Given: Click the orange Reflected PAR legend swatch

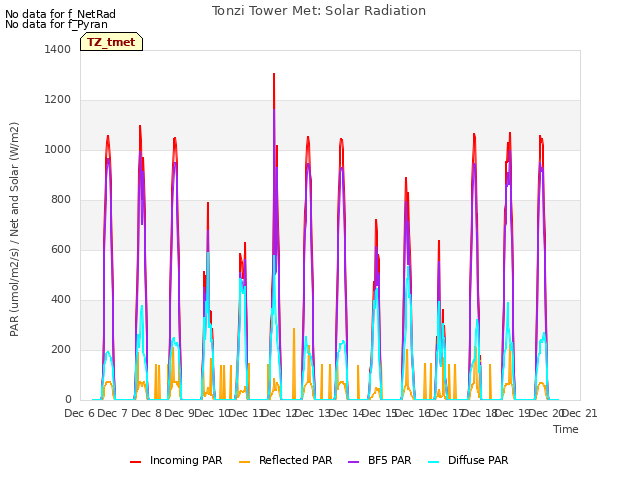Looking at the screenshot, I should 244,461.
